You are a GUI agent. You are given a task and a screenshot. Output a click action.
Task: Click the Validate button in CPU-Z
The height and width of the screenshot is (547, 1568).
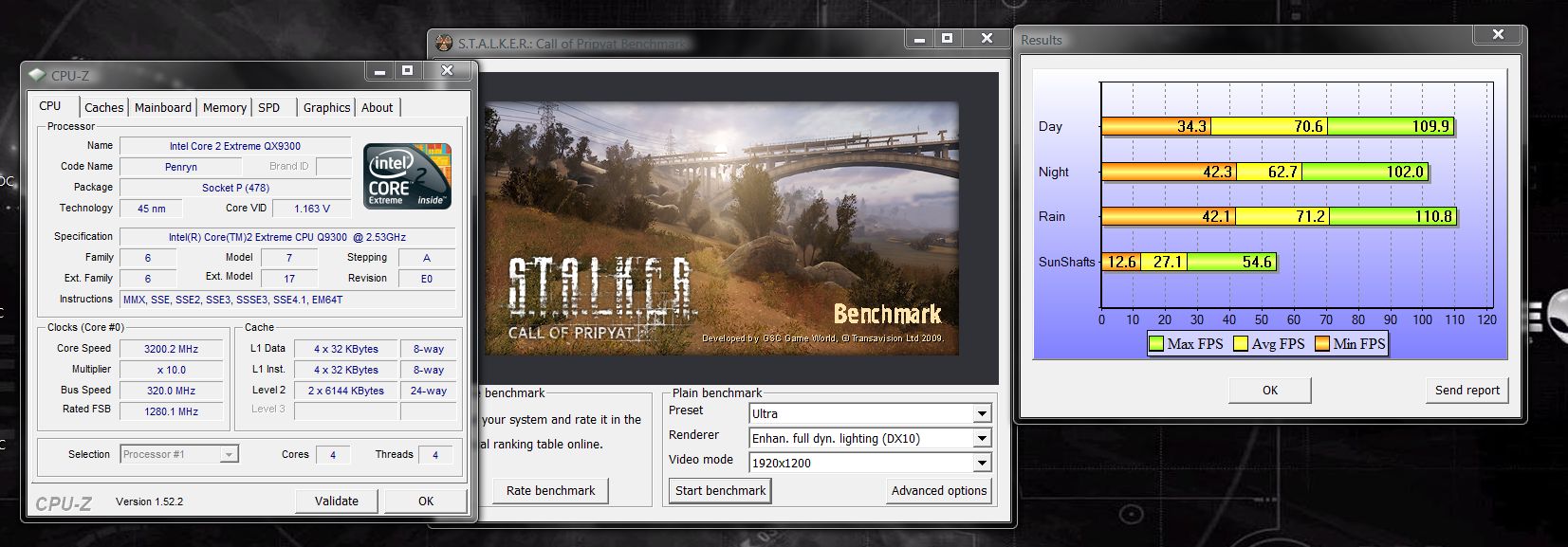[x=337, y=501]
